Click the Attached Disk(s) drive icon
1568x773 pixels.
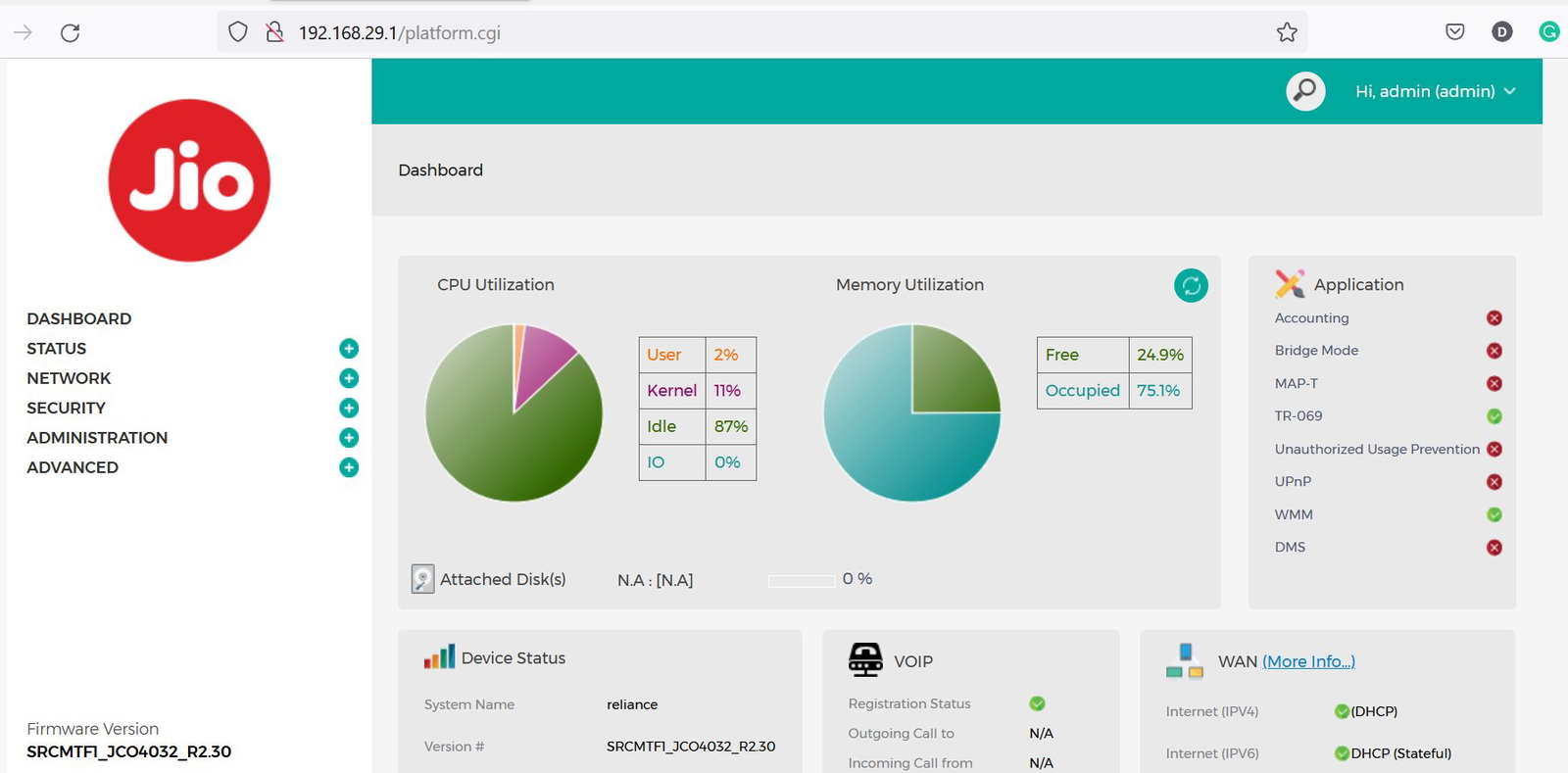[422, 579]
